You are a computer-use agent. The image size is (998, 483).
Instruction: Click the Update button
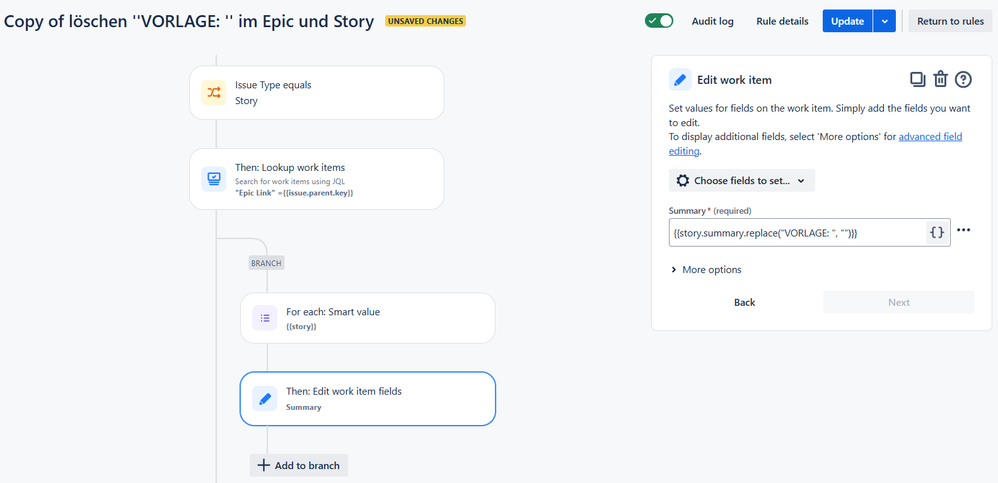[x=848, y=21]
